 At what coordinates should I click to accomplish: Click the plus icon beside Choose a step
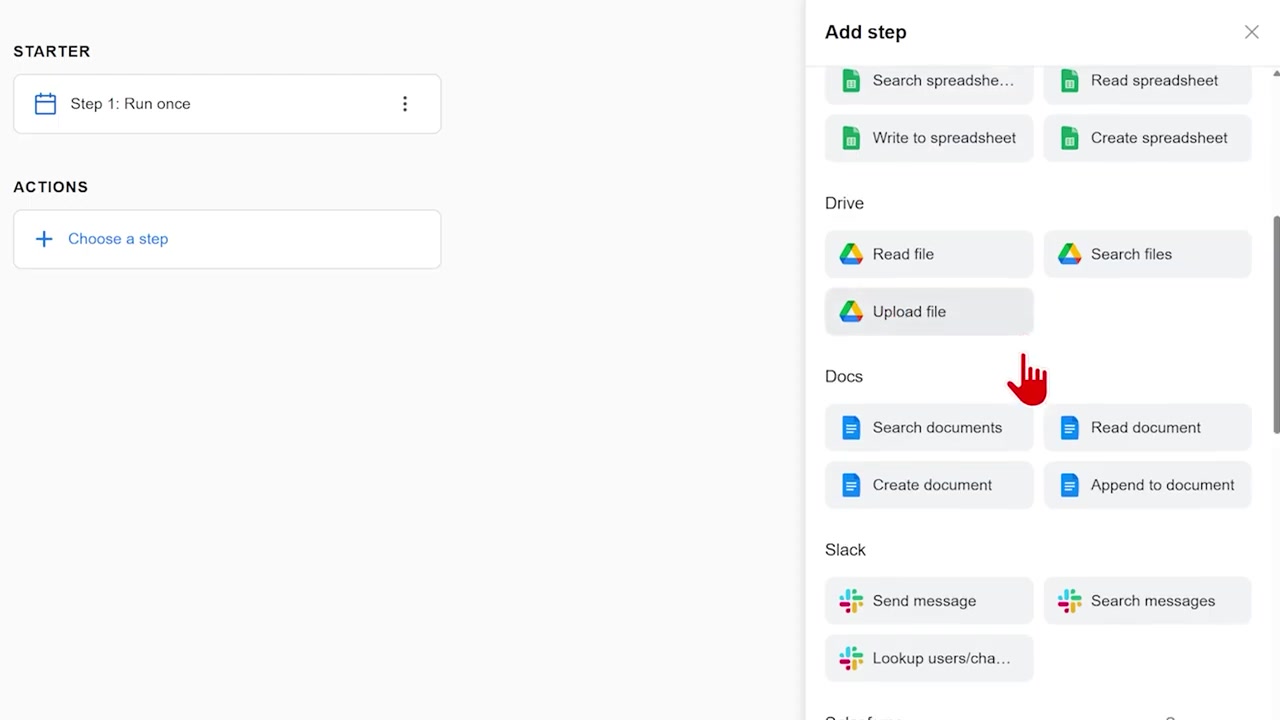point(44,239)
